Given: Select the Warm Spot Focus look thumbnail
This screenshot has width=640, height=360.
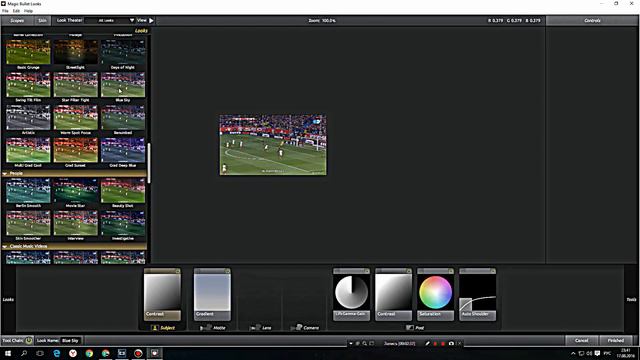Looking at the screenshot, I should click(76, 118).
